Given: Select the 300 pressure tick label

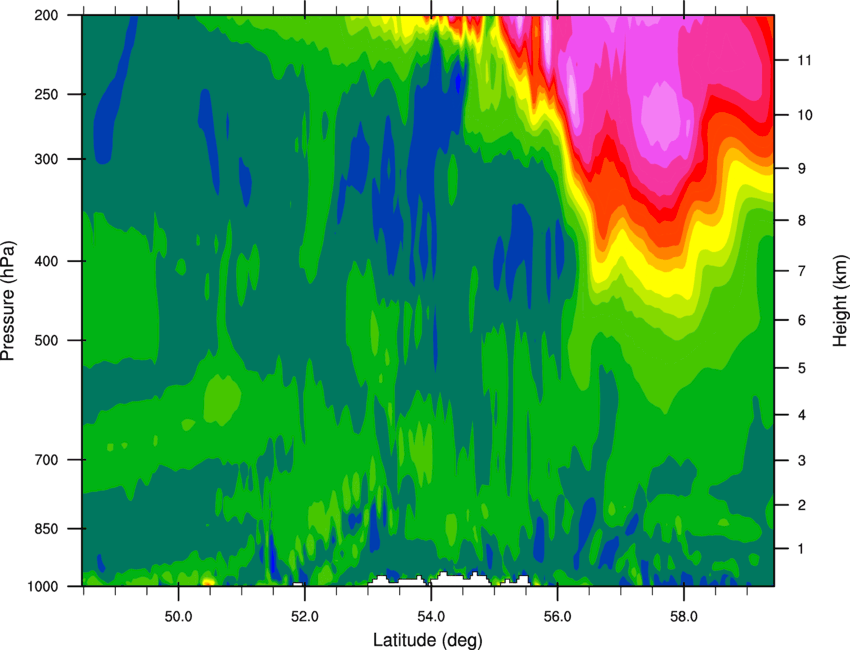Looking at the screenshot, I should 47,159.
